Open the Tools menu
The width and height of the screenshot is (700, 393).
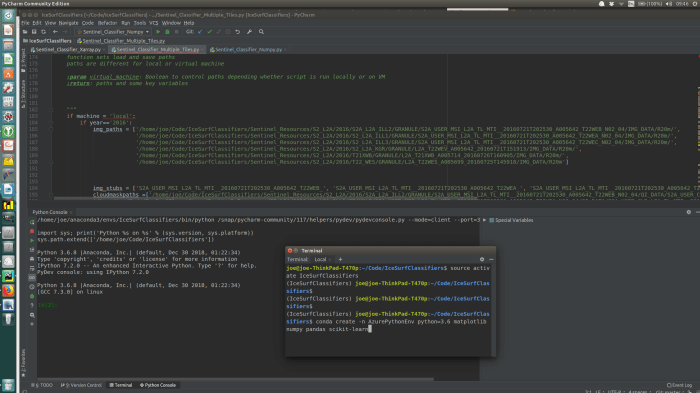pyautogui.click(x=140, y=23)
